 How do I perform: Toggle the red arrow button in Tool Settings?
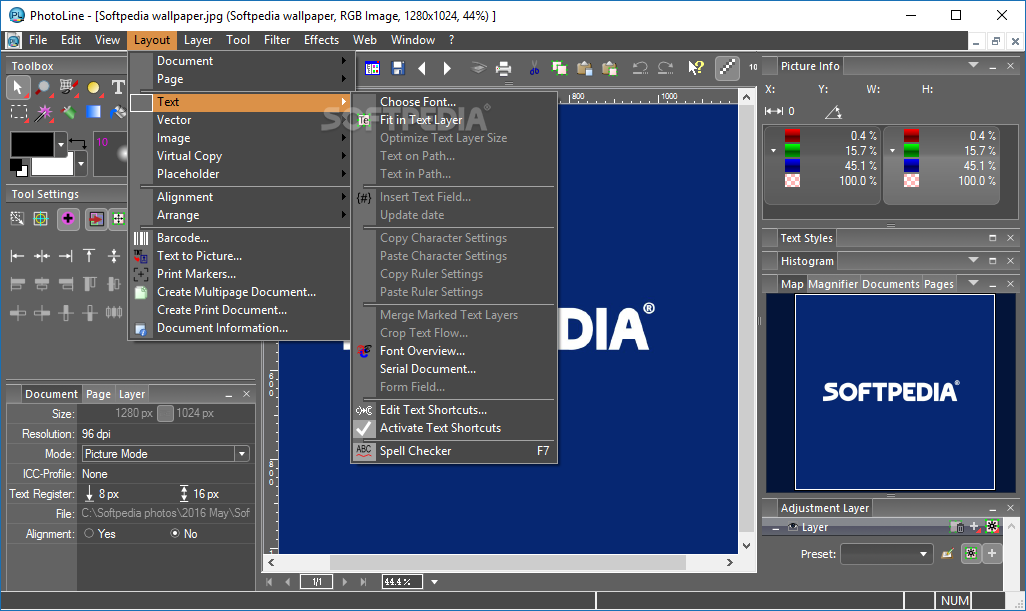[96, 218]
